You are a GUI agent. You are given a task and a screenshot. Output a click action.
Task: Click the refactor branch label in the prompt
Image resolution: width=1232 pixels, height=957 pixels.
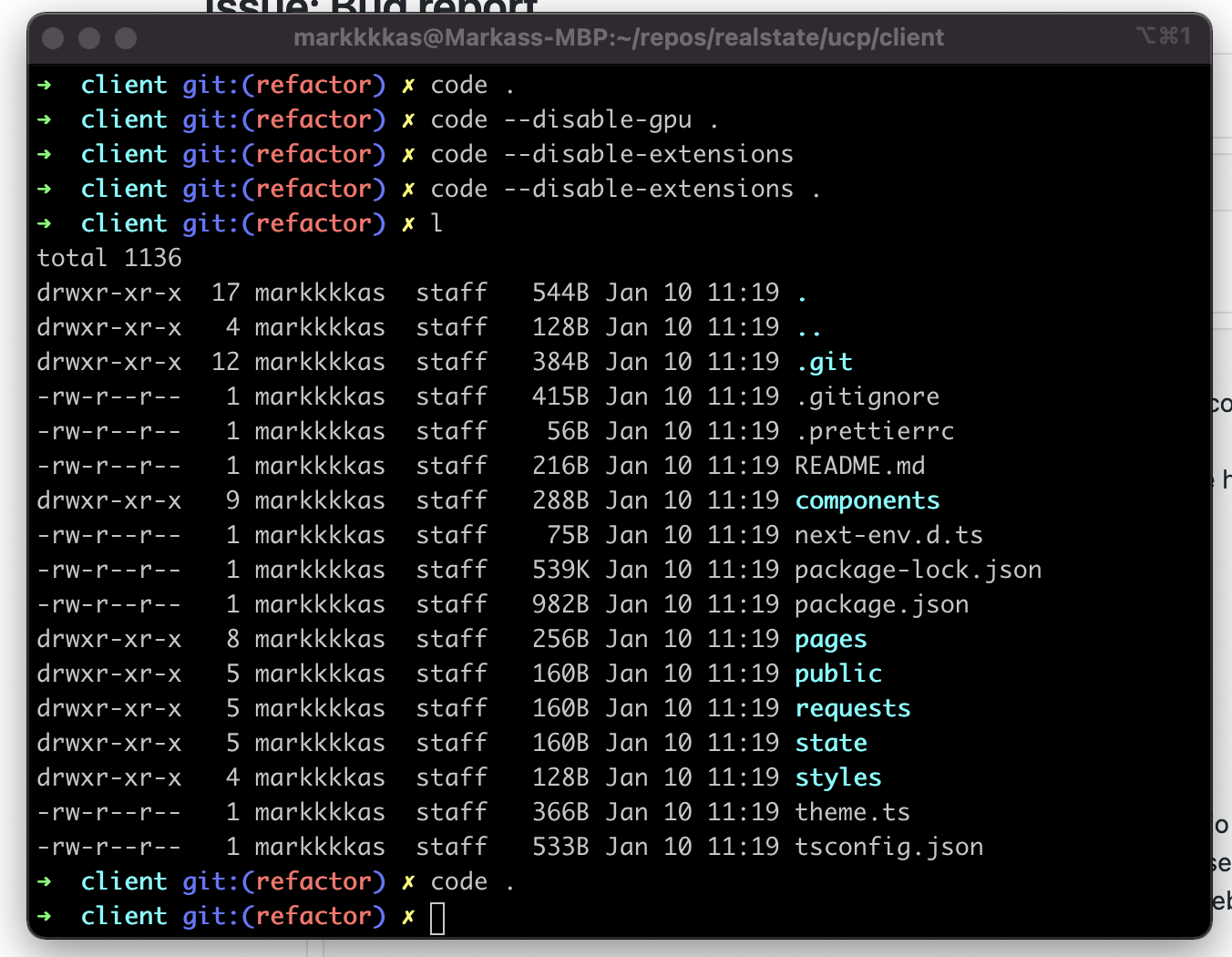[x=314, y=916]
